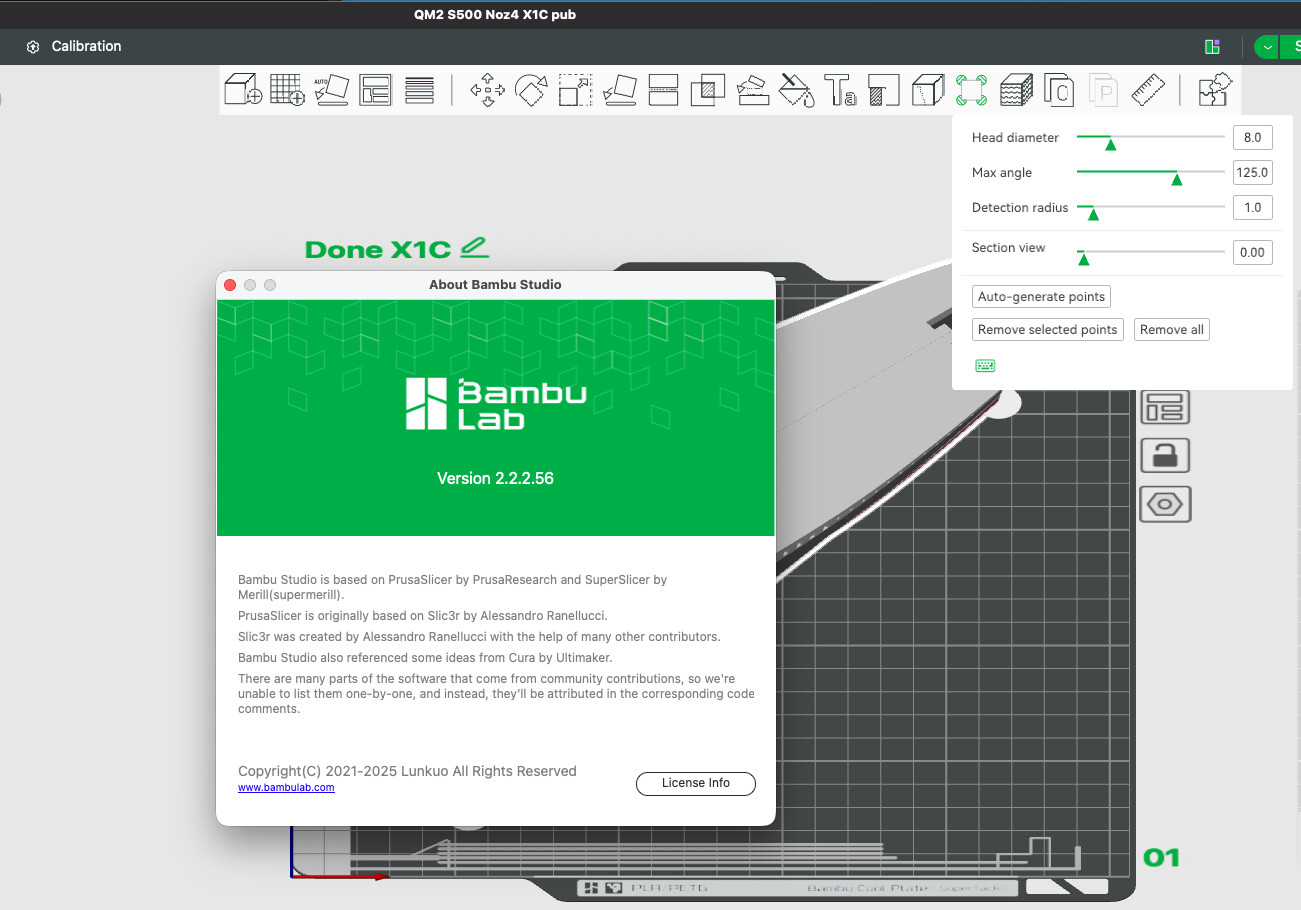Viewport: 1301px width, 910px height.
Task: Open License Info in About dialog
Action: (x=696, y=783)
